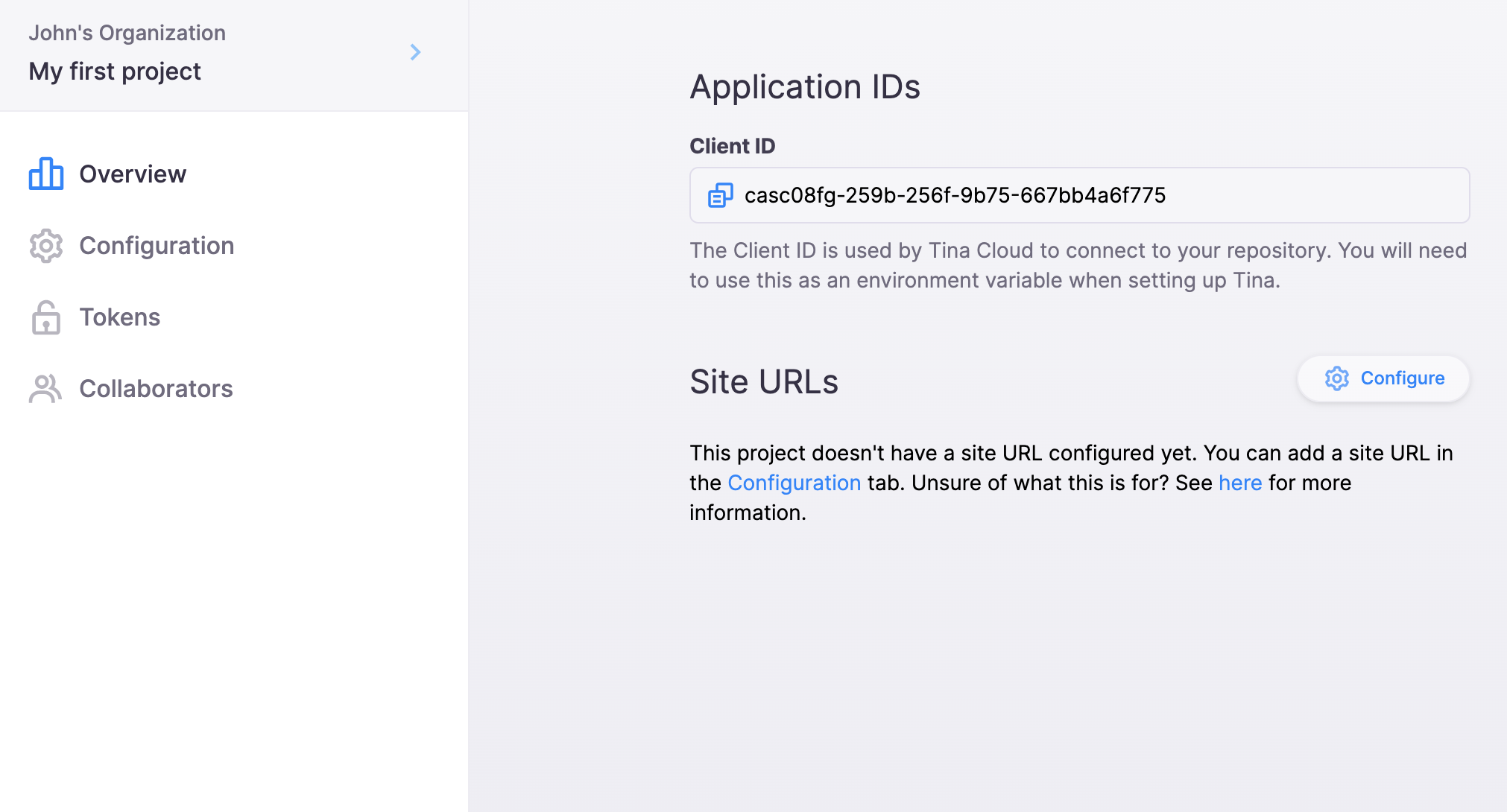
Task: Follow the Configuration link in Site URLs text
Action: point(794,483)
